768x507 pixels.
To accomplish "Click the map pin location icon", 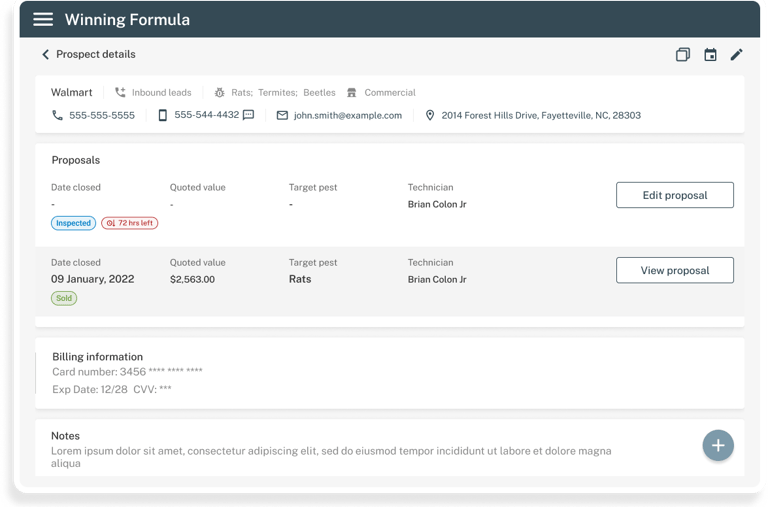I will coord(430,116).
